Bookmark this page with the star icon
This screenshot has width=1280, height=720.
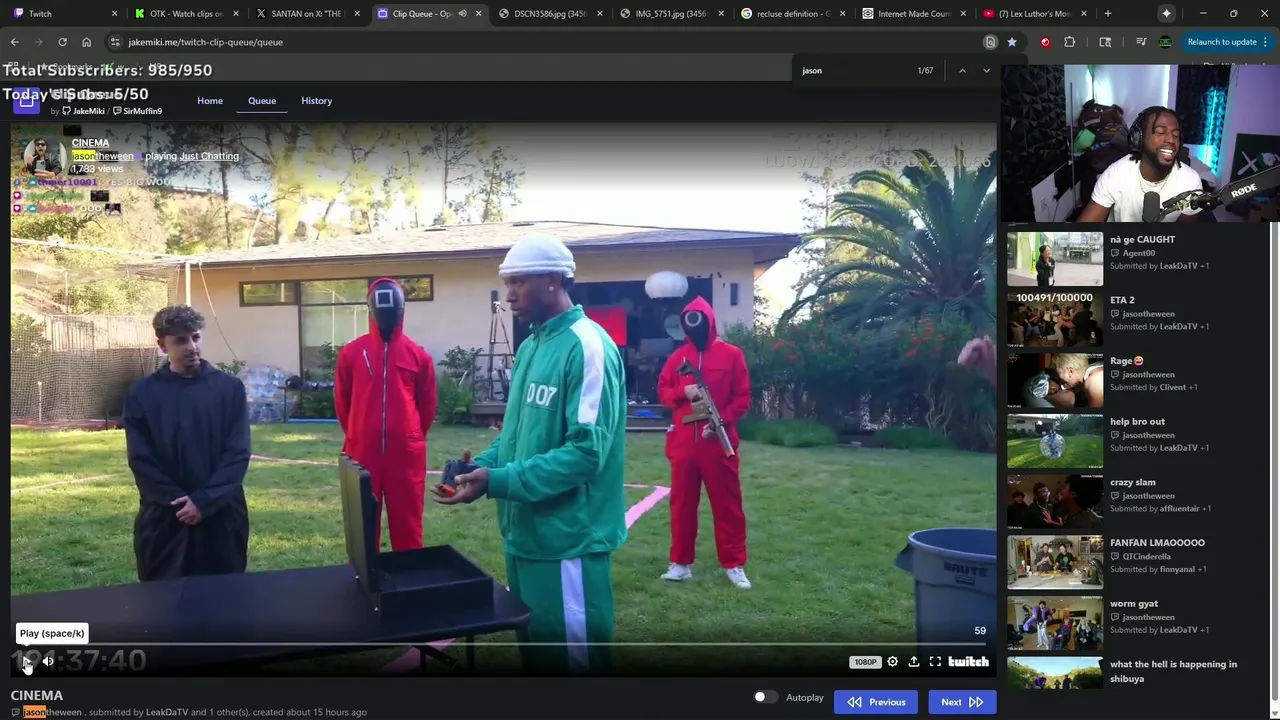point(1012,42)
